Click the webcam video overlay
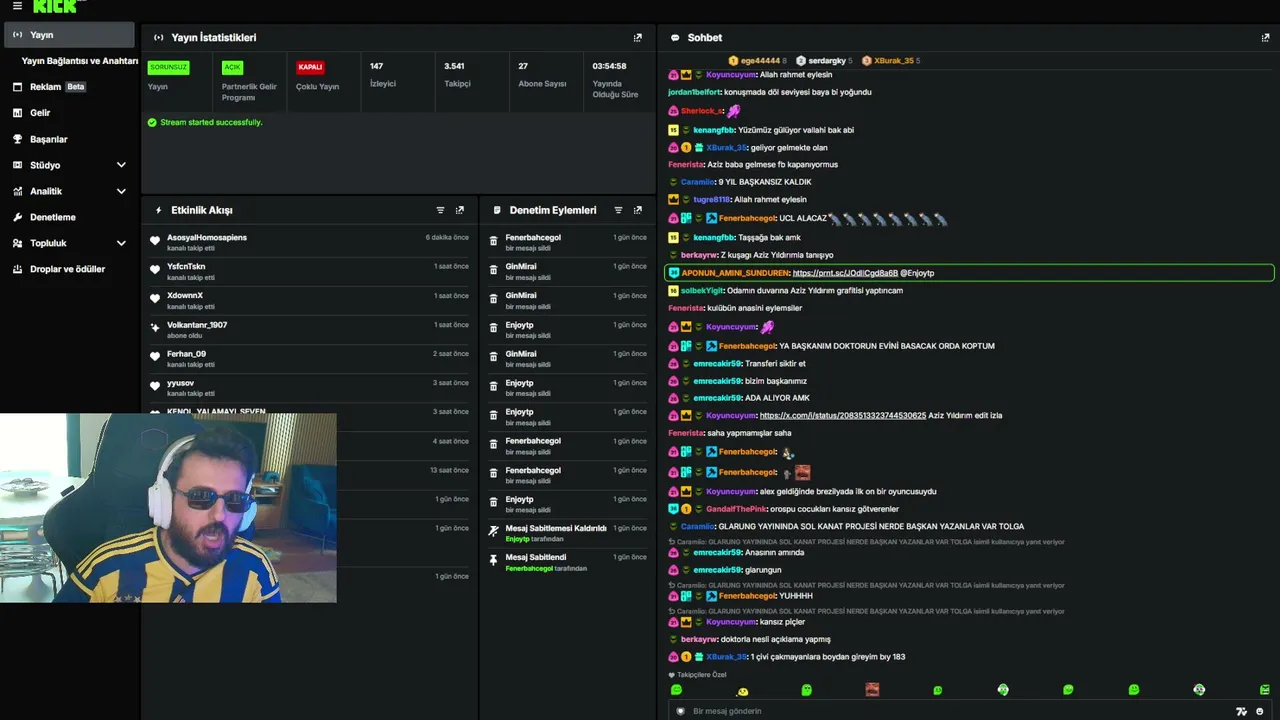Viewport: 1280px width, 720px height. pos(168,508)
